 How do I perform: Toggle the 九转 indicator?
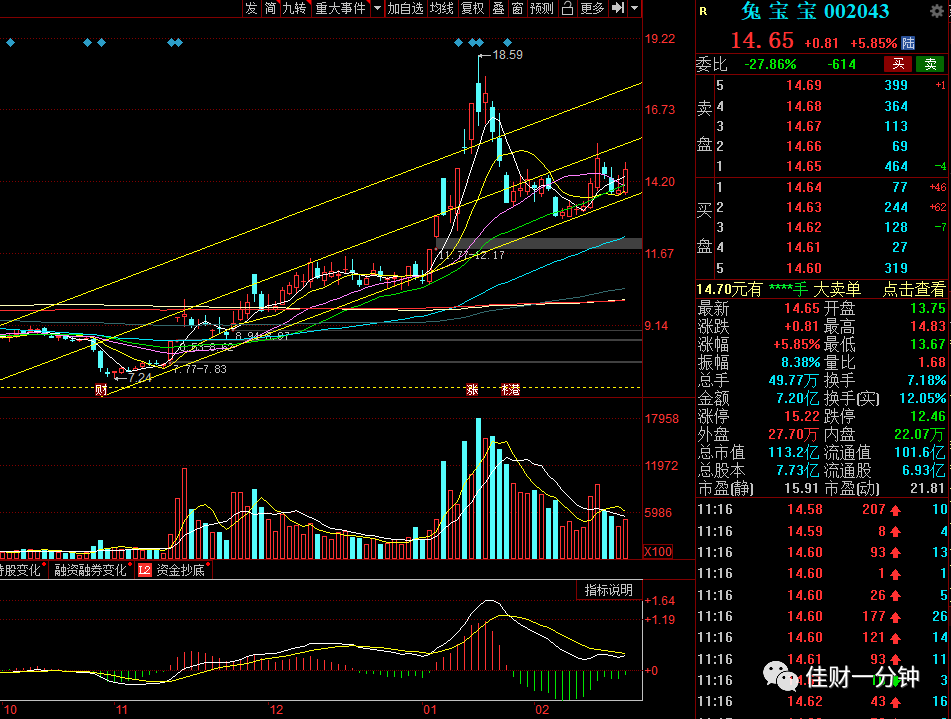pos(295,8)
